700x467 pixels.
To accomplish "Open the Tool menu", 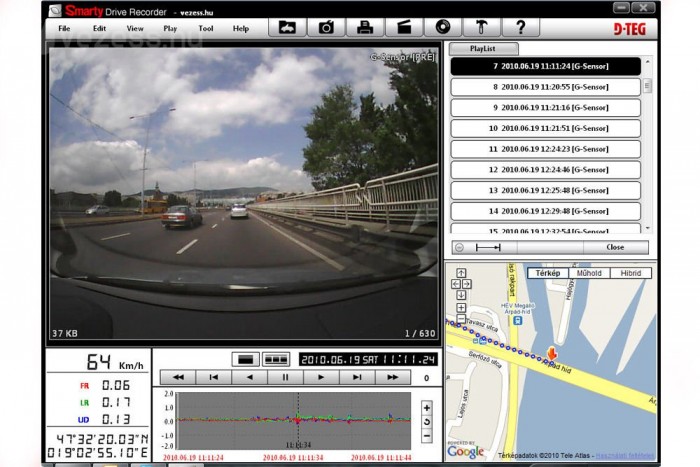I will 206,29.
